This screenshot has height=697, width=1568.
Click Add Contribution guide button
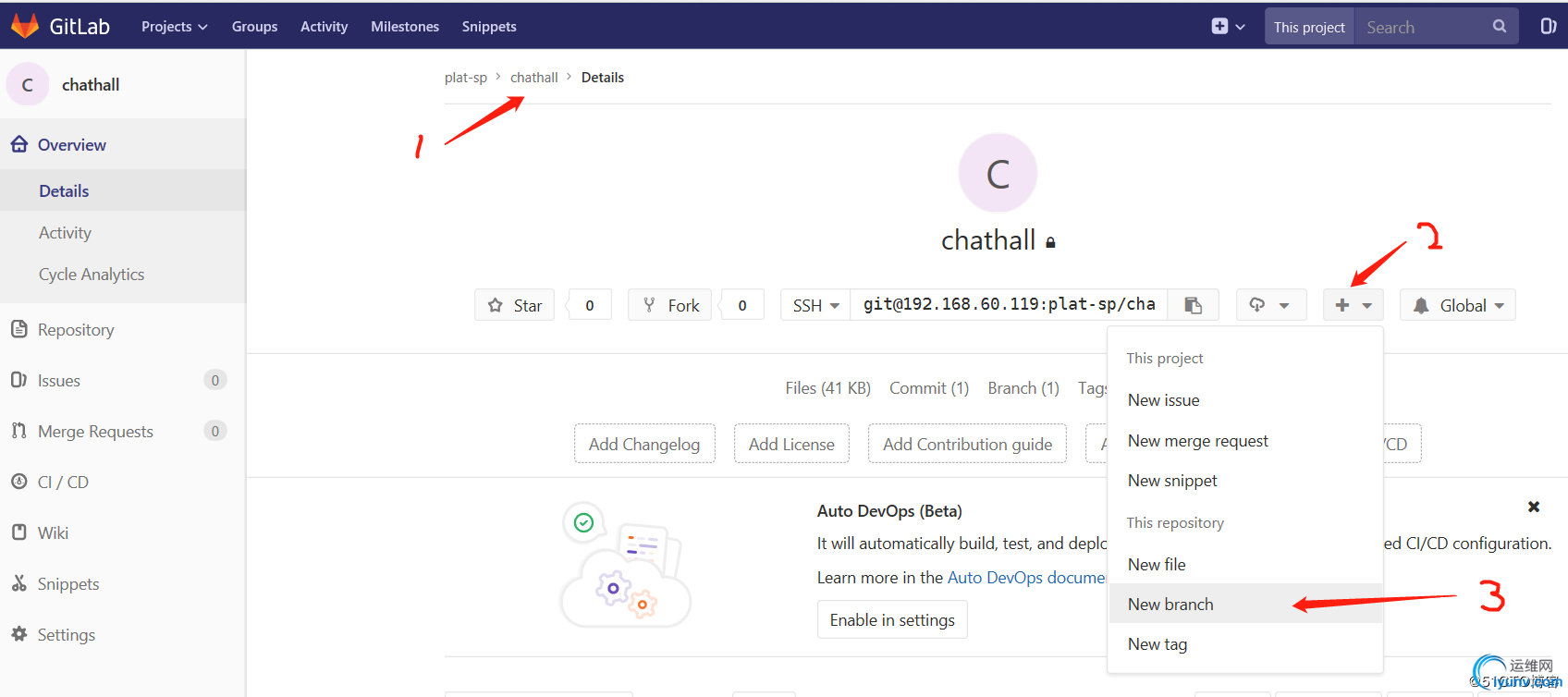967,444
